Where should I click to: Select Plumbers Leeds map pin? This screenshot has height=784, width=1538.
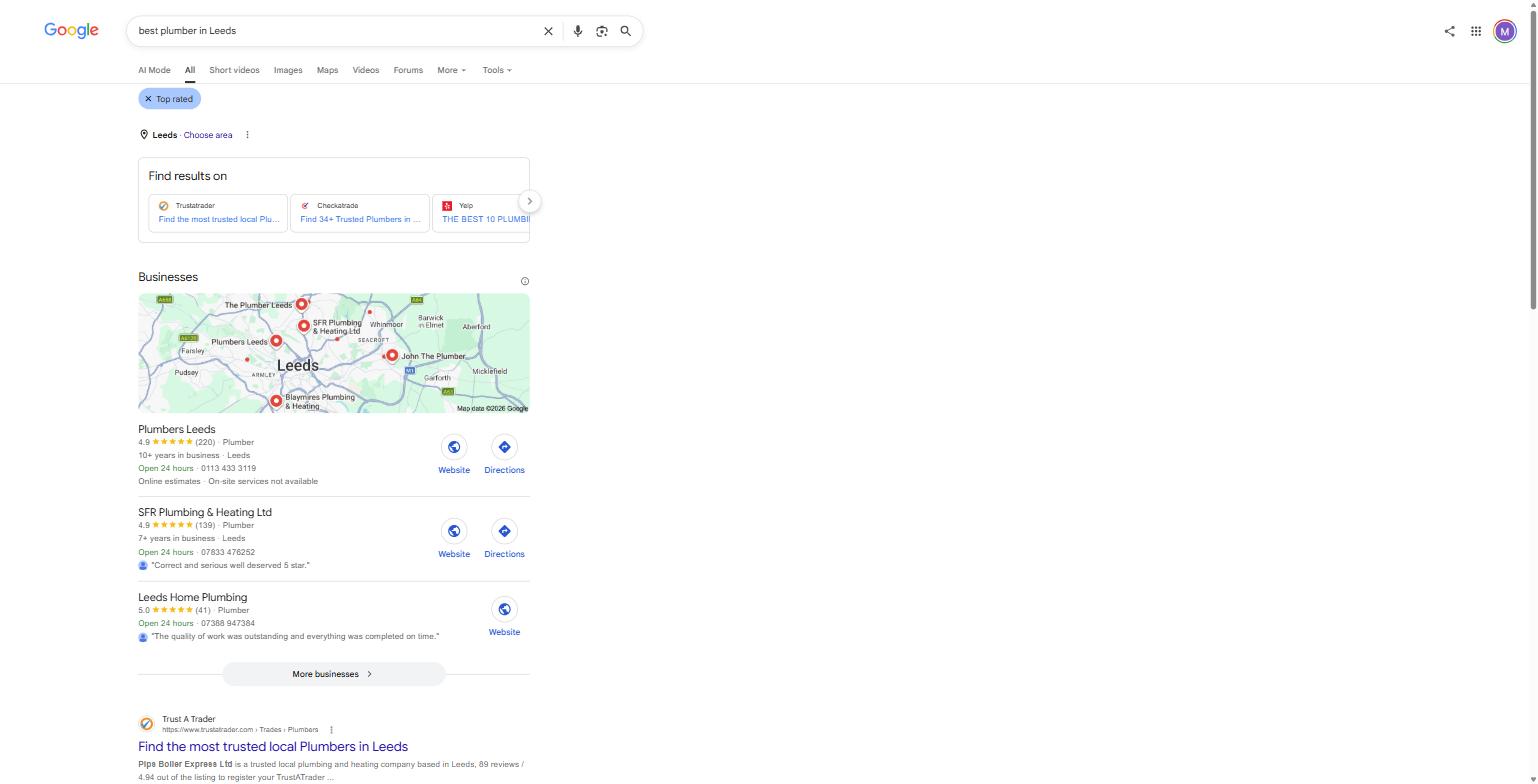tap(276, 341)
